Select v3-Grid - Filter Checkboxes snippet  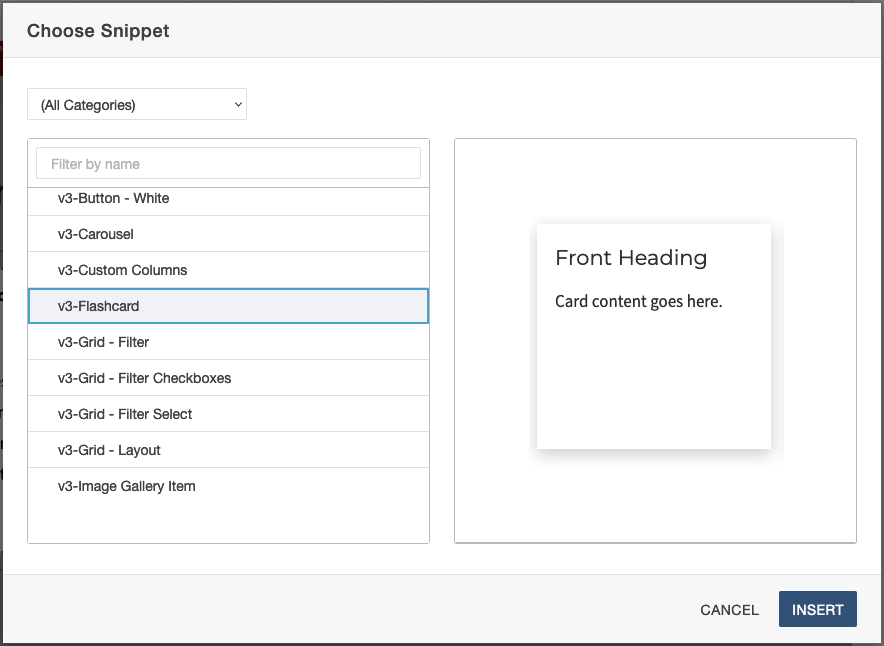coord(228,378)
